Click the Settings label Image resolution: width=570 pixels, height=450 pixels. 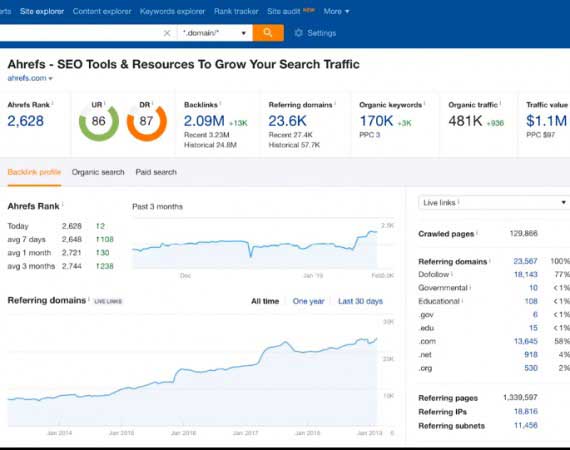[321, 33]
